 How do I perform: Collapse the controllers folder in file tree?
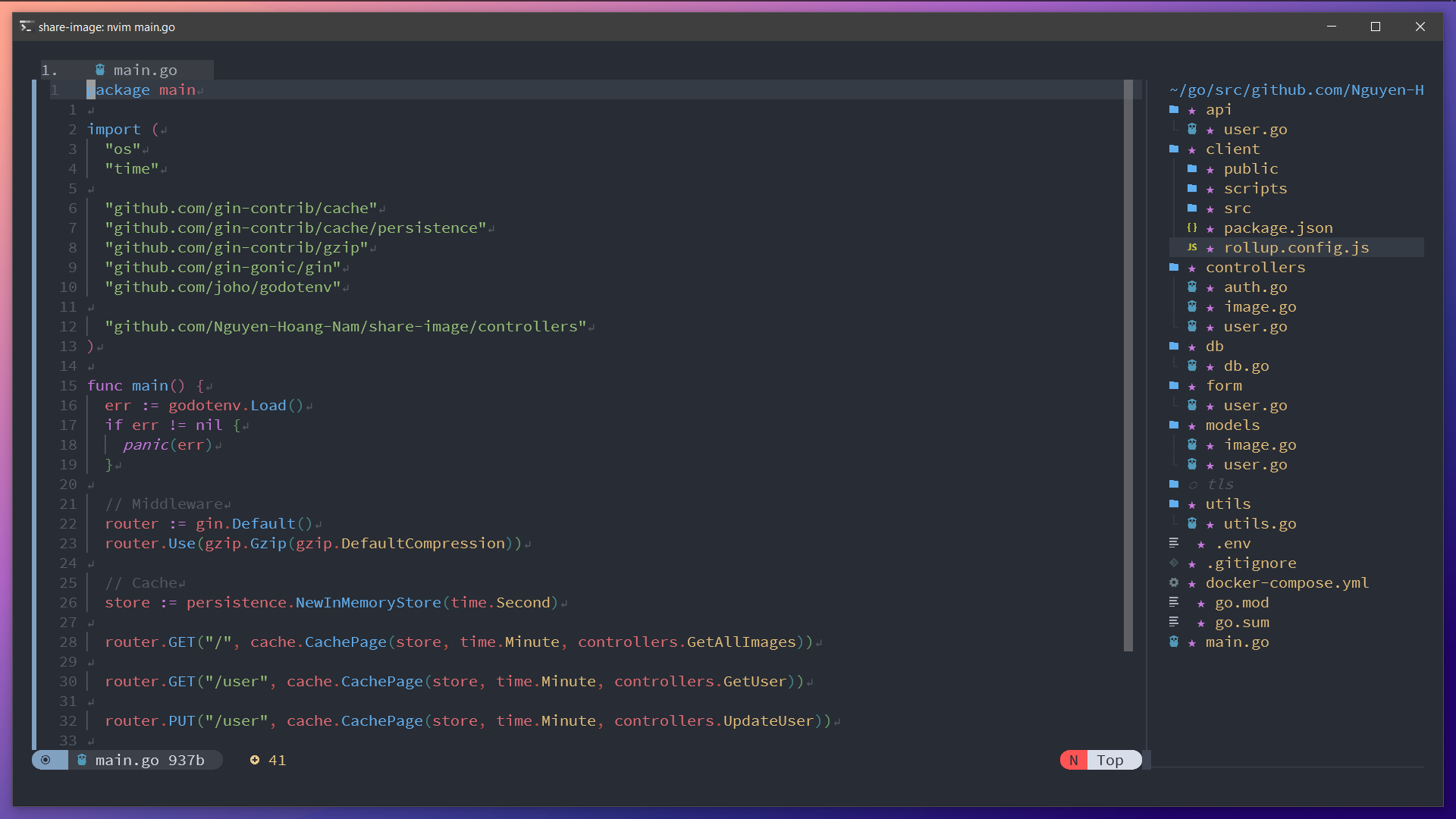click(x=1254, y=267)
